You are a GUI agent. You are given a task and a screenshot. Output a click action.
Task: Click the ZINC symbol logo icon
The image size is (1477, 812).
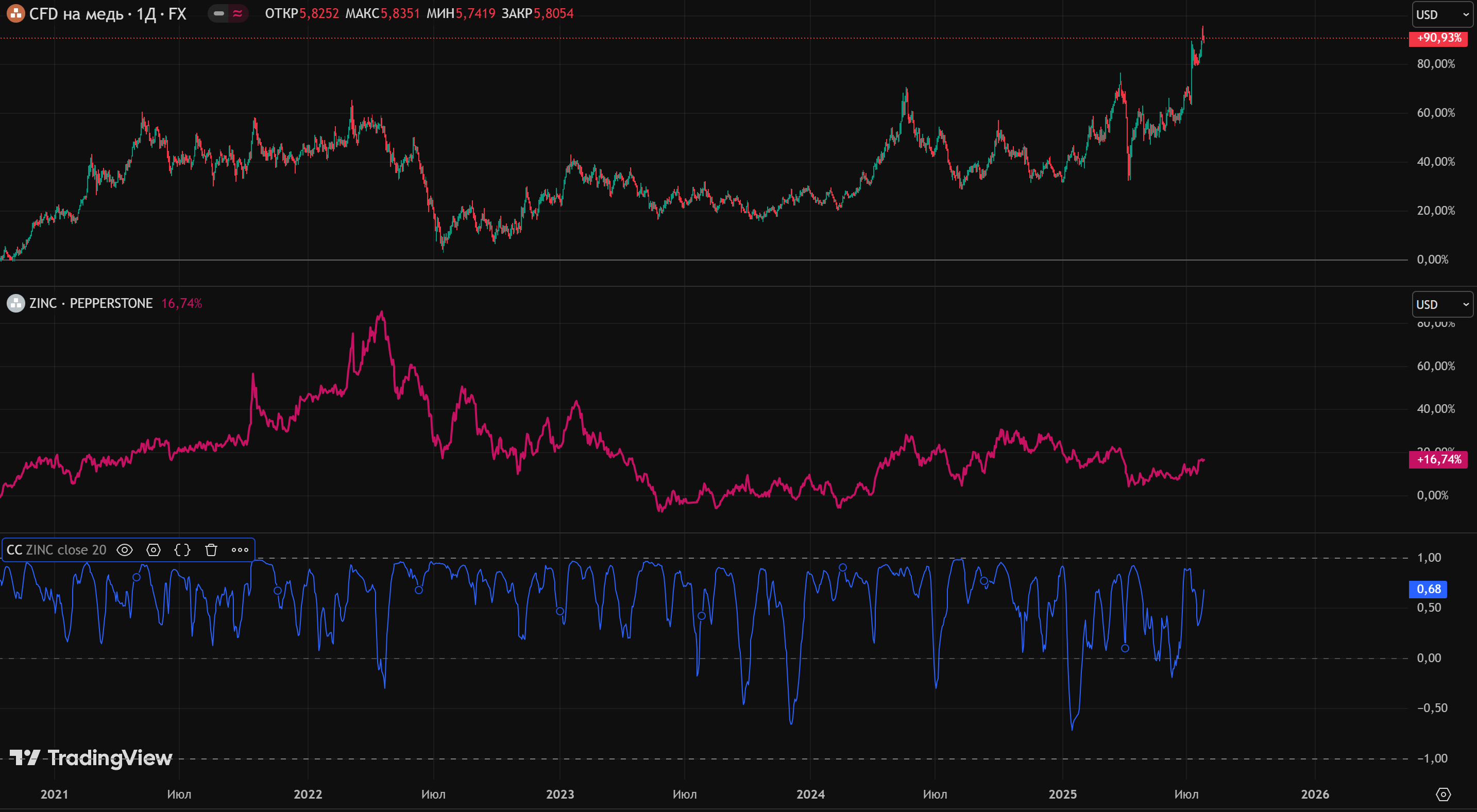[15, 303]
